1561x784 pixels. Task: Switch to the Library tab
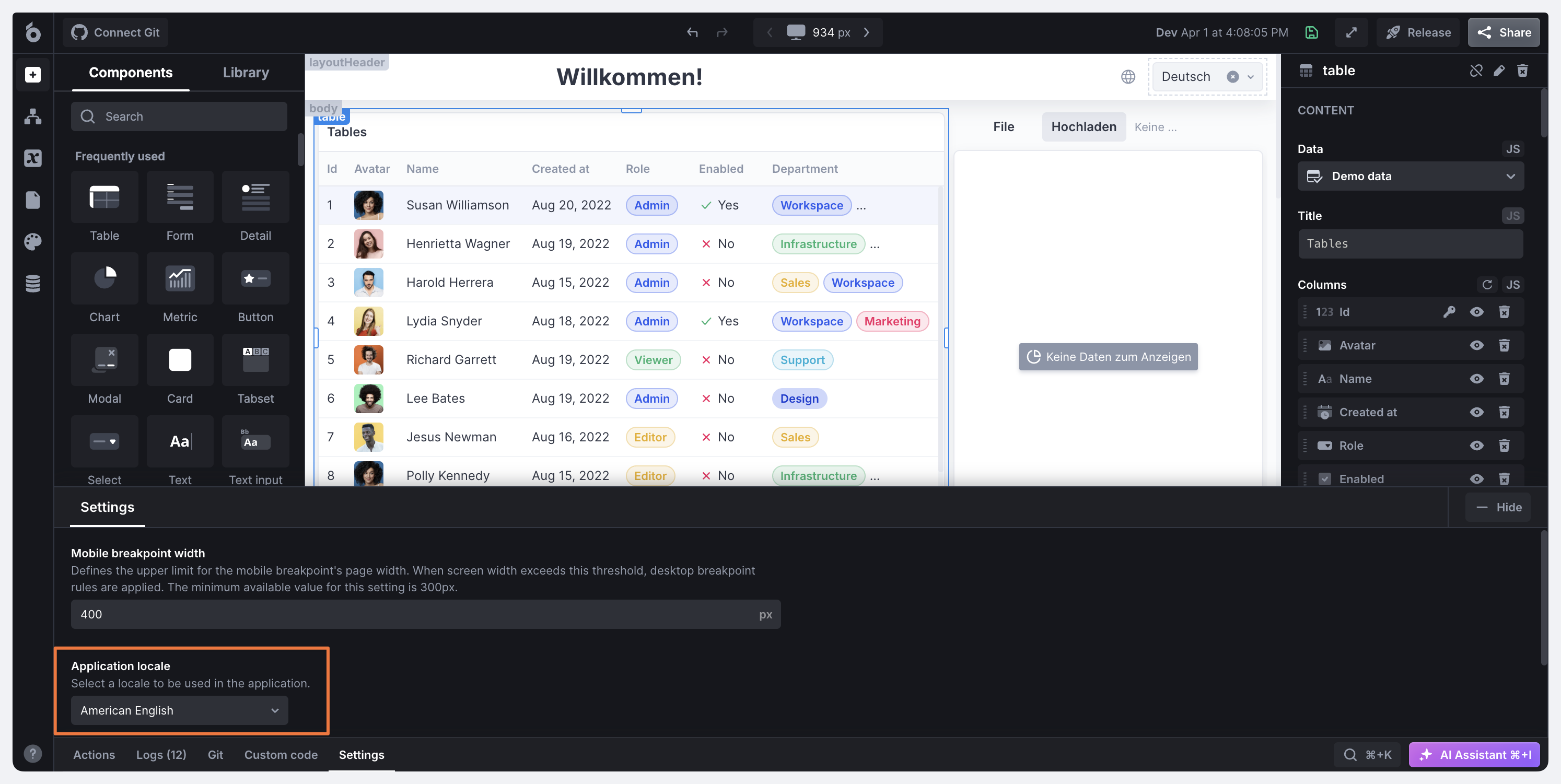(246, 72)
